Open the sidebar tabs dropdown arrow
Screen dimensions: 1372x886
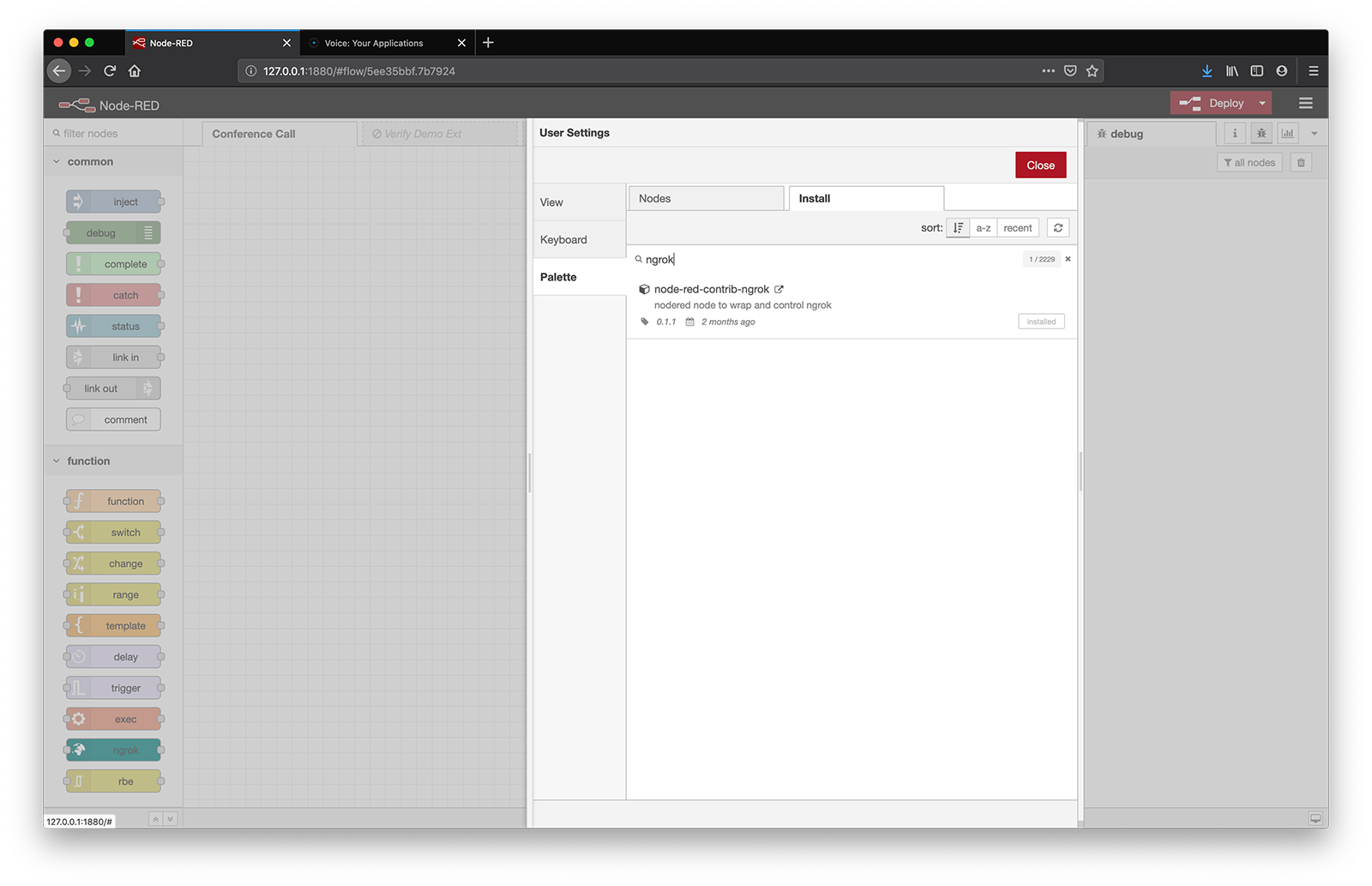tap(1314, 134)
